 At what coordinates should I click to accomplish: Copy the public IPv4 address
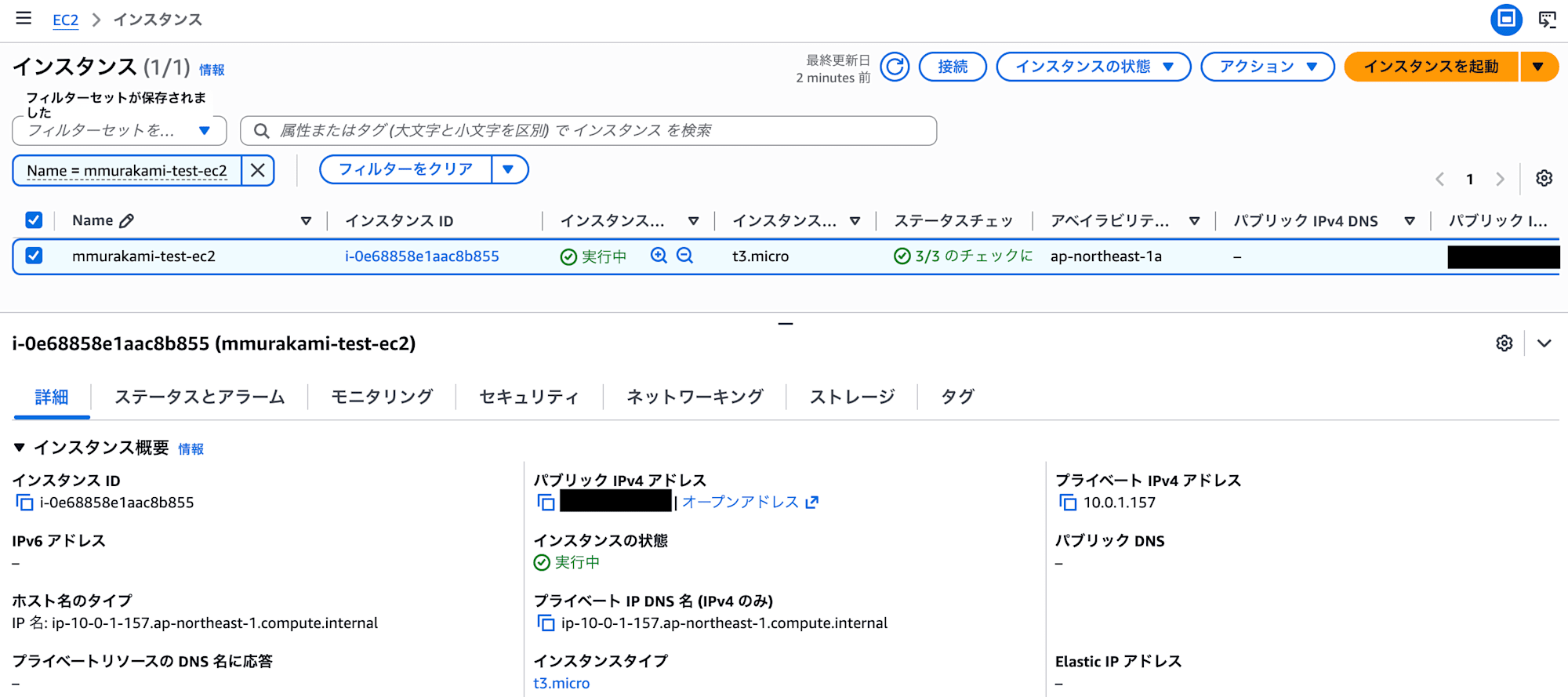546,503
